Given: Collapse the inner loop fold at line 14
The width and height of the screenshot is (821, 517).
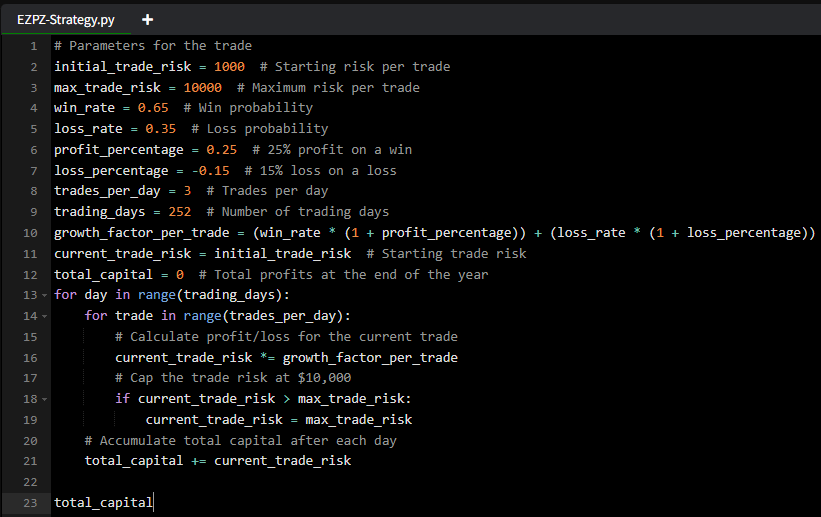Looking at the screenshot, I should [x=45, y=316].
